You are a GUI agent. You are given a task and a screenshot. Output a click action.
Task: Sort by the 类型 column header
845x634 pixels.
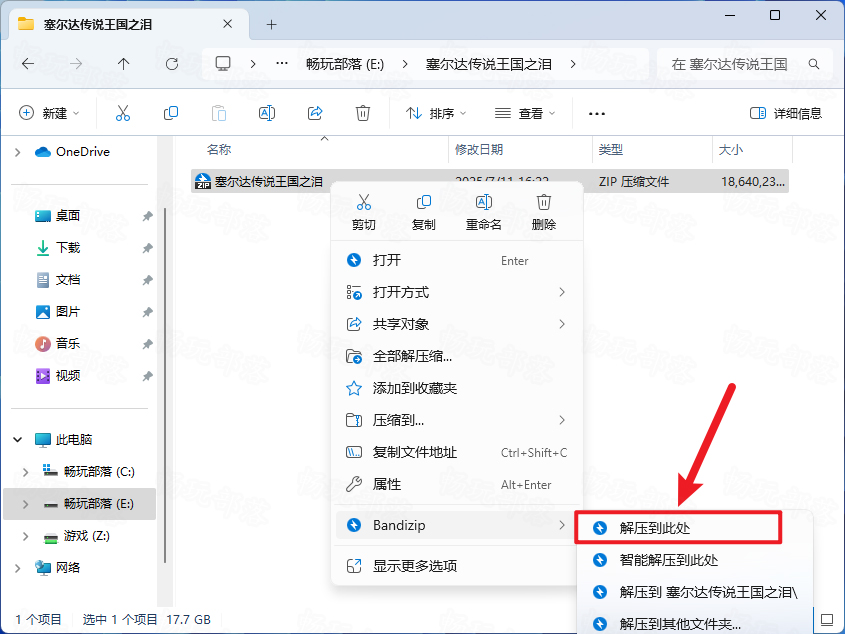611,149
